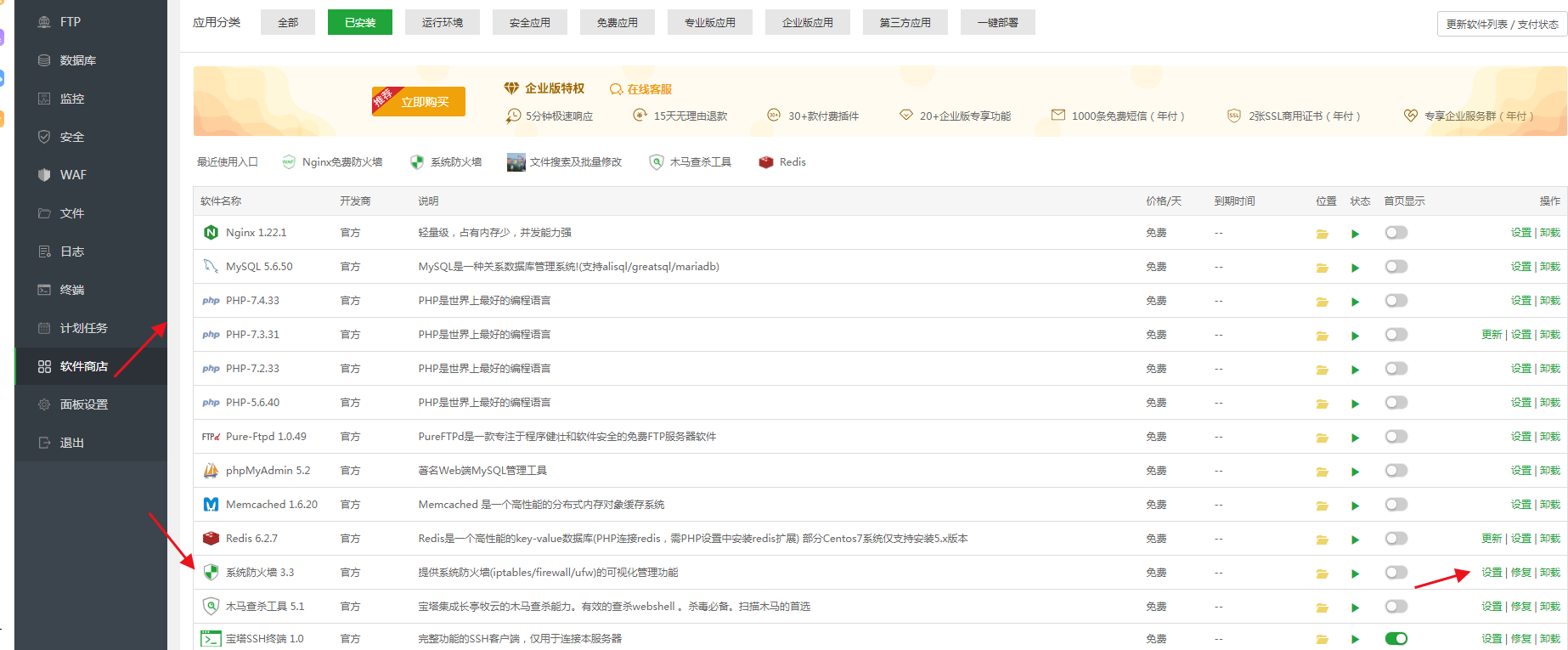Open 计划任务 in the sidebar

(x=91, y=328)
